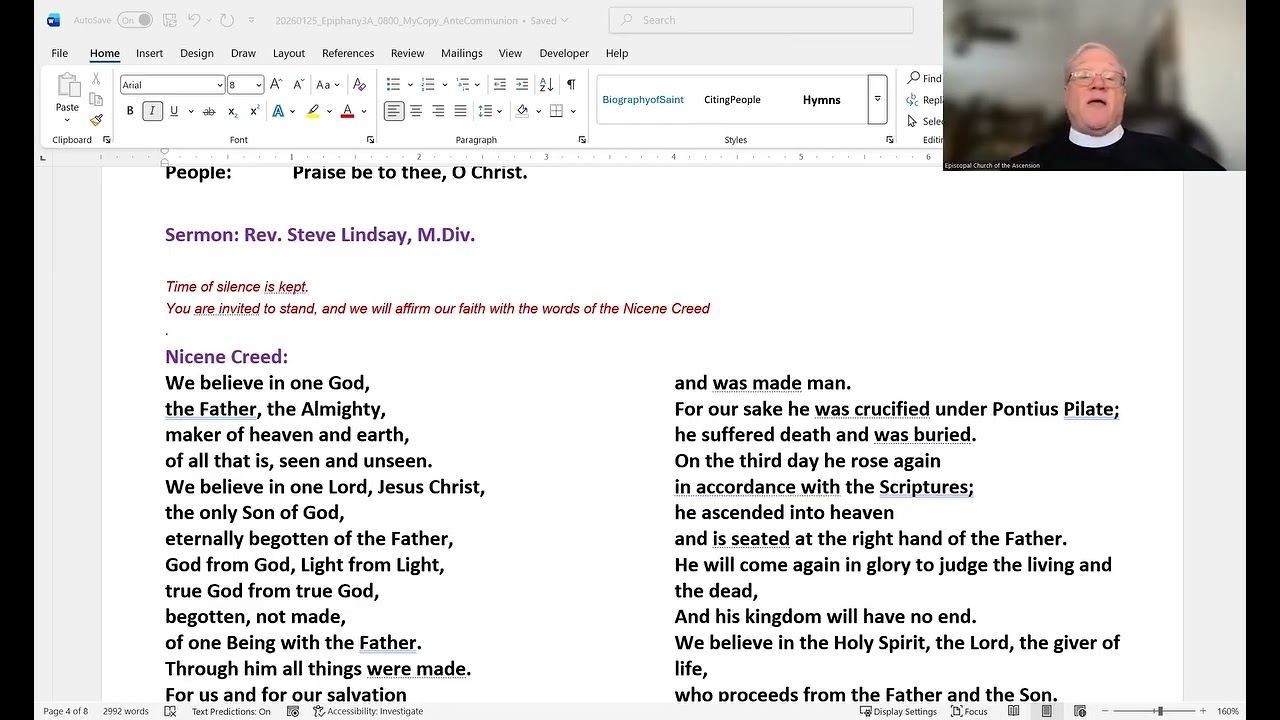Justify the paragraph text
Viewport: 1280px width, 720px height.
460,111
